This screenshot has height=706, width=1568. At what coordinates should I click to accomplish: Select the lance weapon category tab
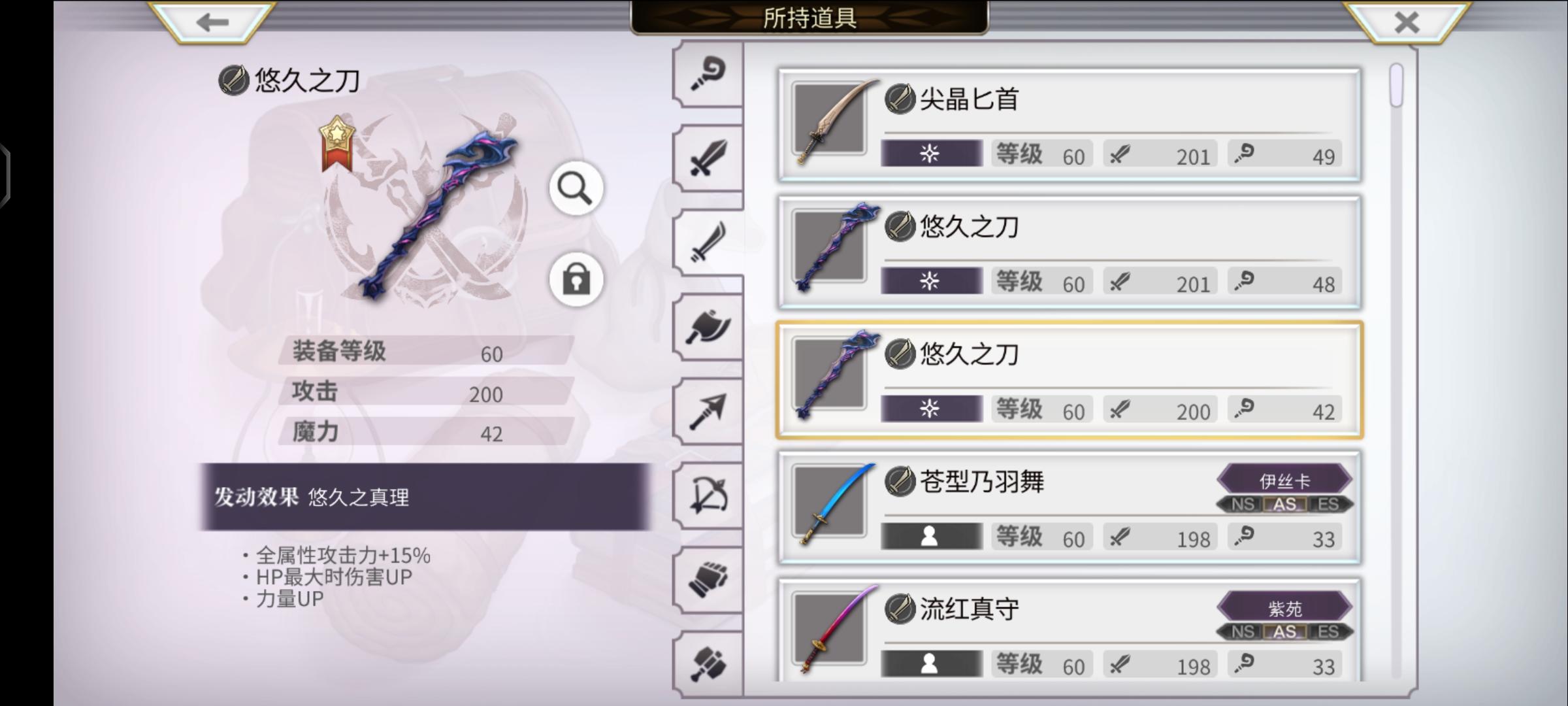point(708,411)
